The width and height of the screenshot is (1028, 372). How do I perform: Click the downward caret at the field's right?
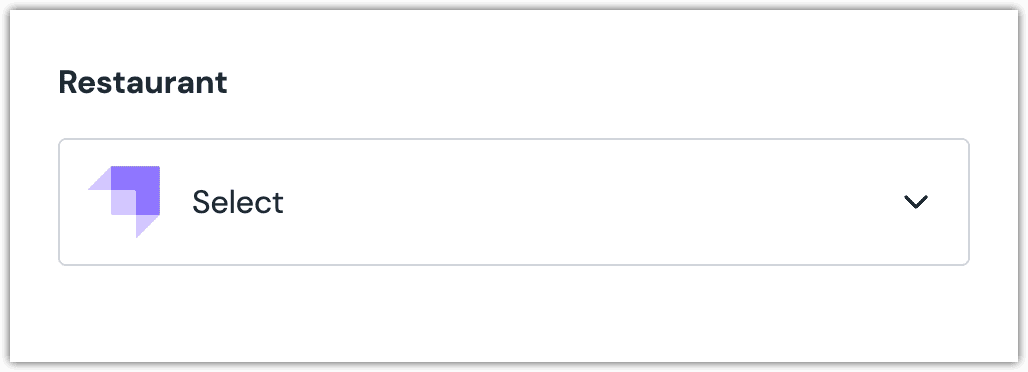915,202
